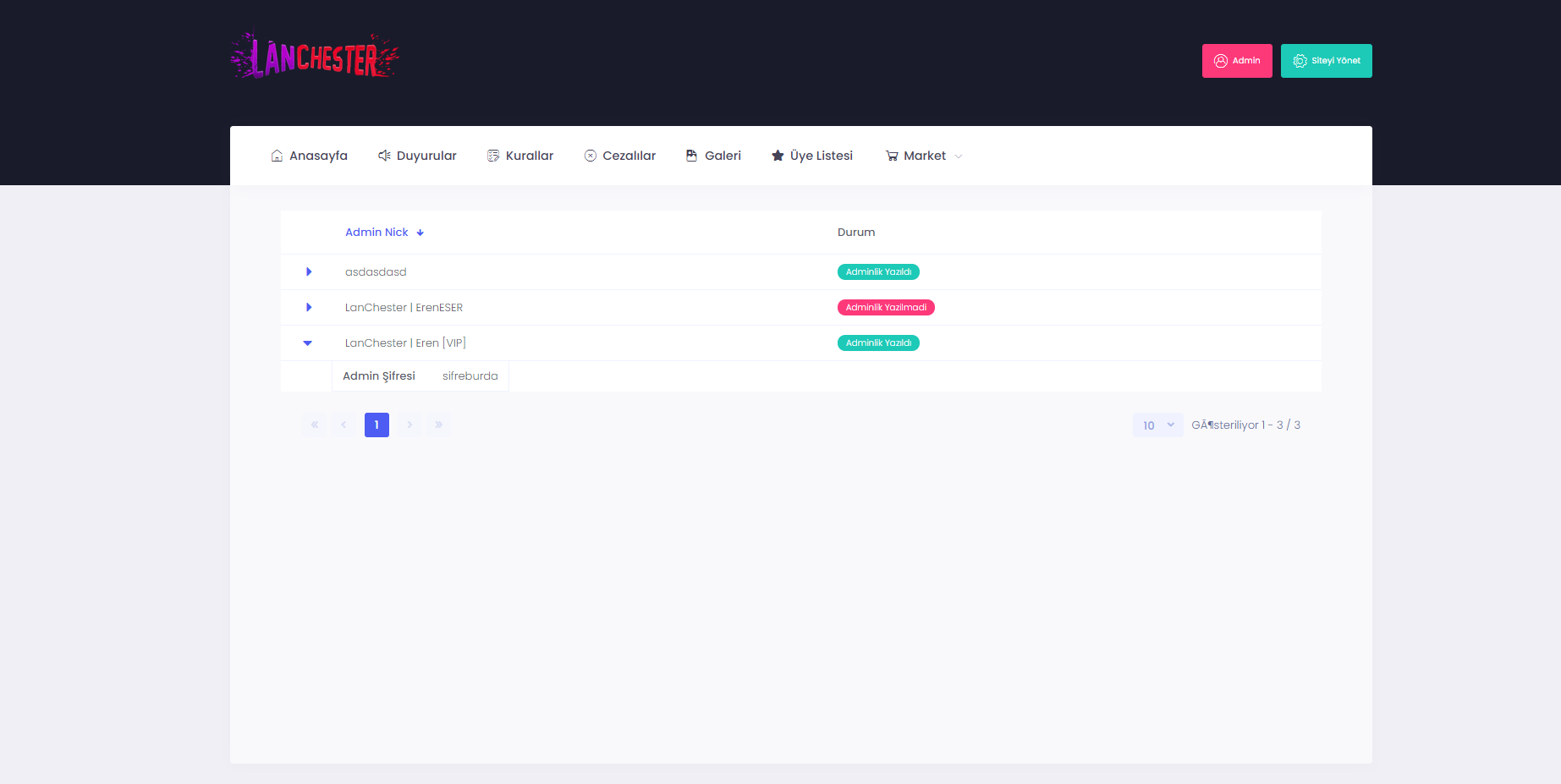This screenshot has width=1561, height=784.
Task: Open the Market dropdown chevron
Action: pos(959,156)
